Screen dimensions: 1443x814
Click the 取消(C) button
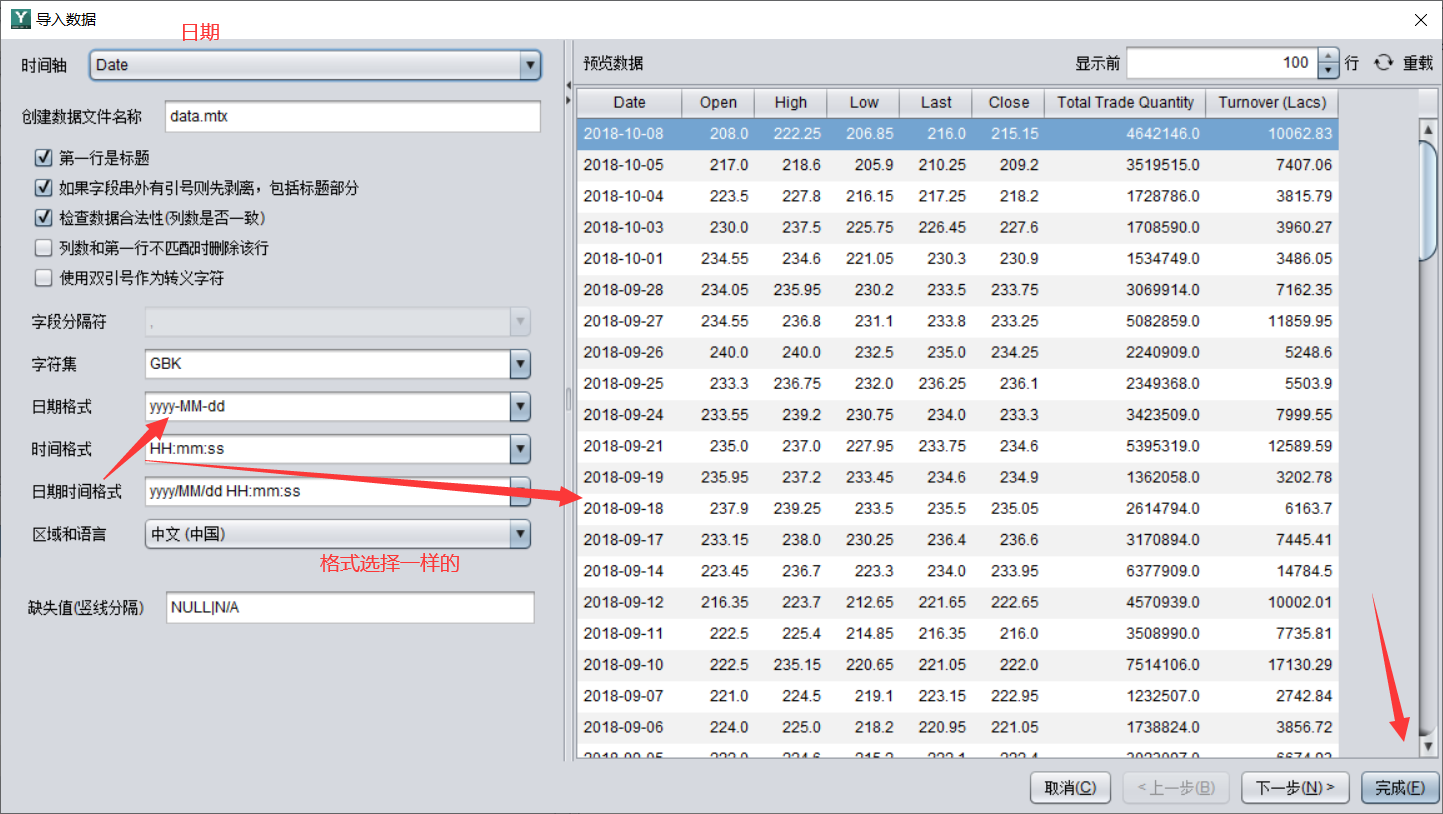pyautogui.click(x=1070, y=788)
